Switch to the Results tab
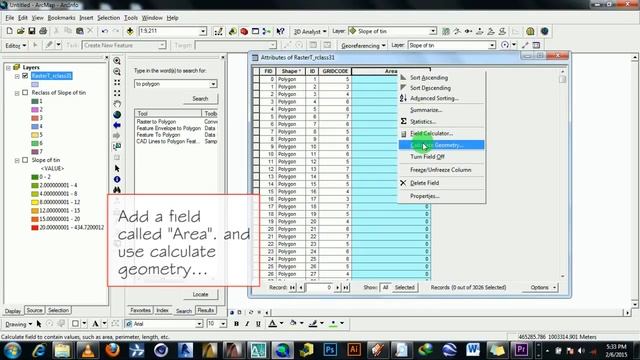640x360 pixels. tap(205, 310)
